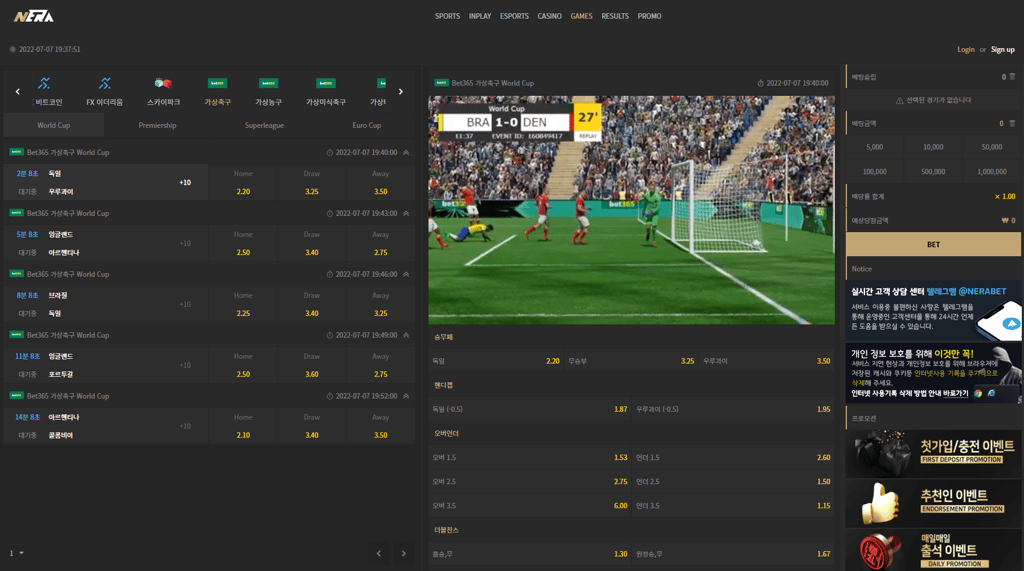Image resolution: width=1024 pixels, height=571 pixels.
Task: Click the Sign up link
Action: pos(1002,50)
